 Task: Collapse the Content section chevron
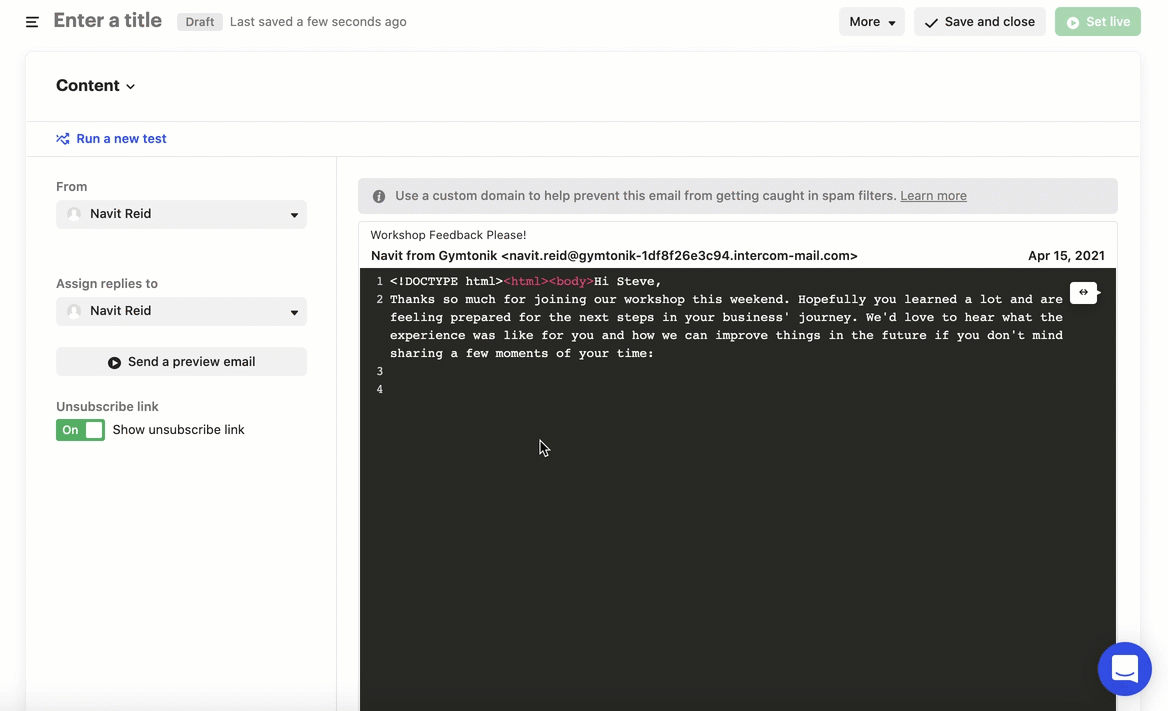[x=131, y=86]
